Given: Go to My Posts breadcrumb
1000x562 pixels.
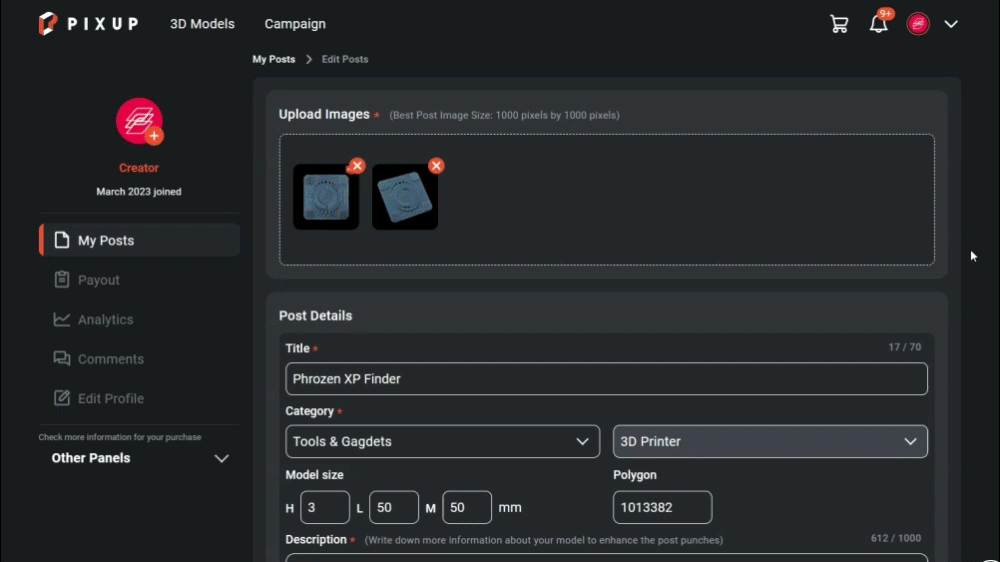Looking at the screenshot, I should 274,59.
